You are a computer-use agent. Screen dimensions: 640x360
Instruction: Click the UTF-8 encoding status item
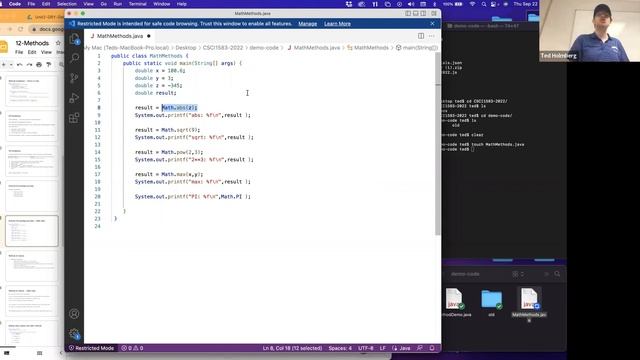[366, 348]
